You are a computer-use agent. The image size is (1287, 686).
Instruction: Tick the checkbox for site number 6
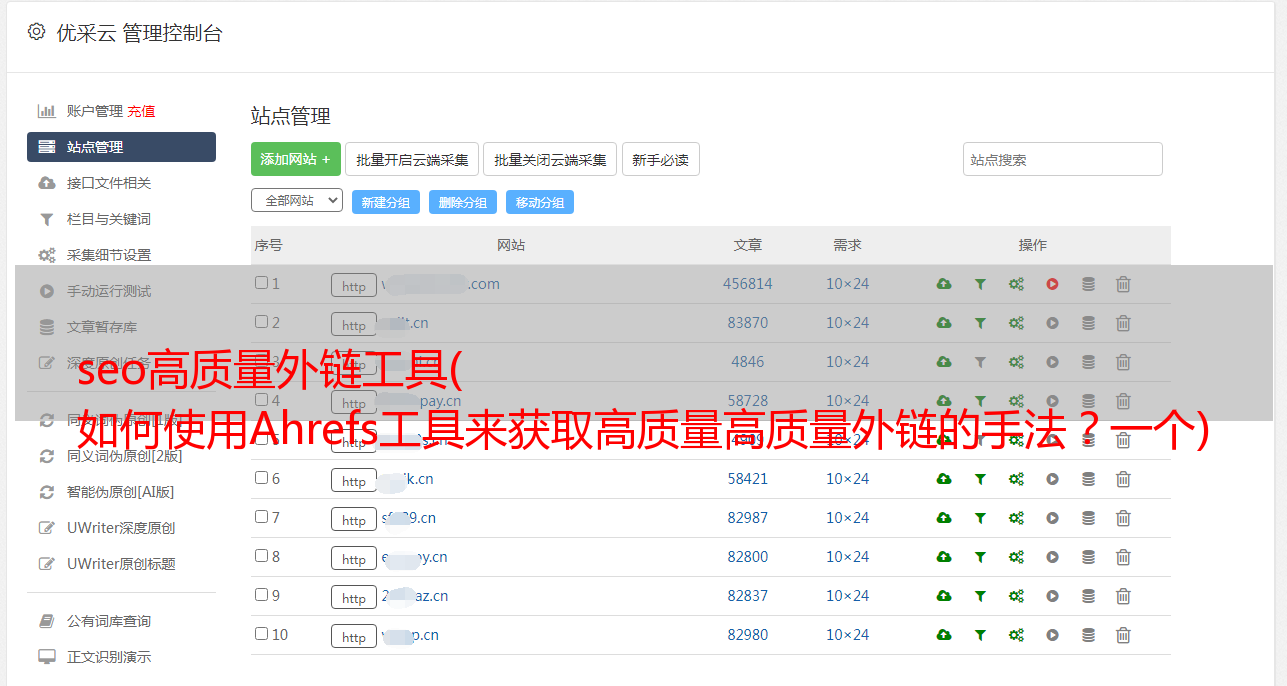click(261, 478)
